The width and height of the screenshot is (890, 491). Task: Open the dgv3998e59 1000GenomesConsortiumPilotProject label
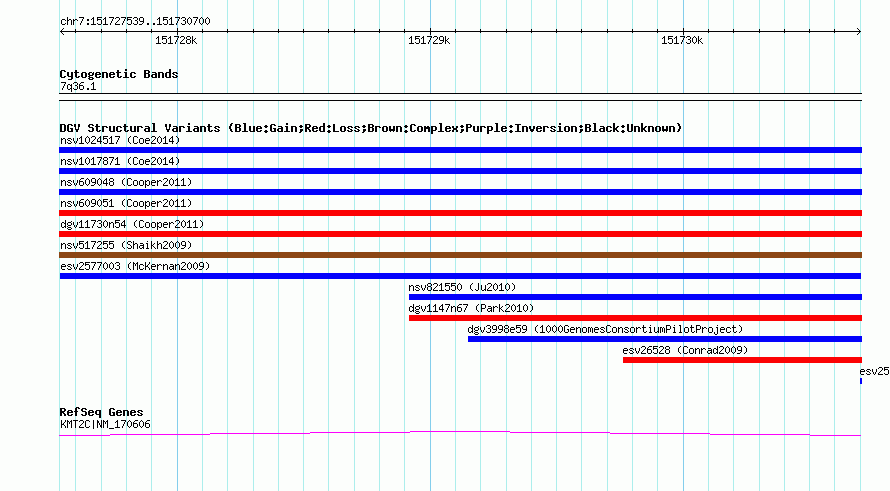[x=605, y=329]
